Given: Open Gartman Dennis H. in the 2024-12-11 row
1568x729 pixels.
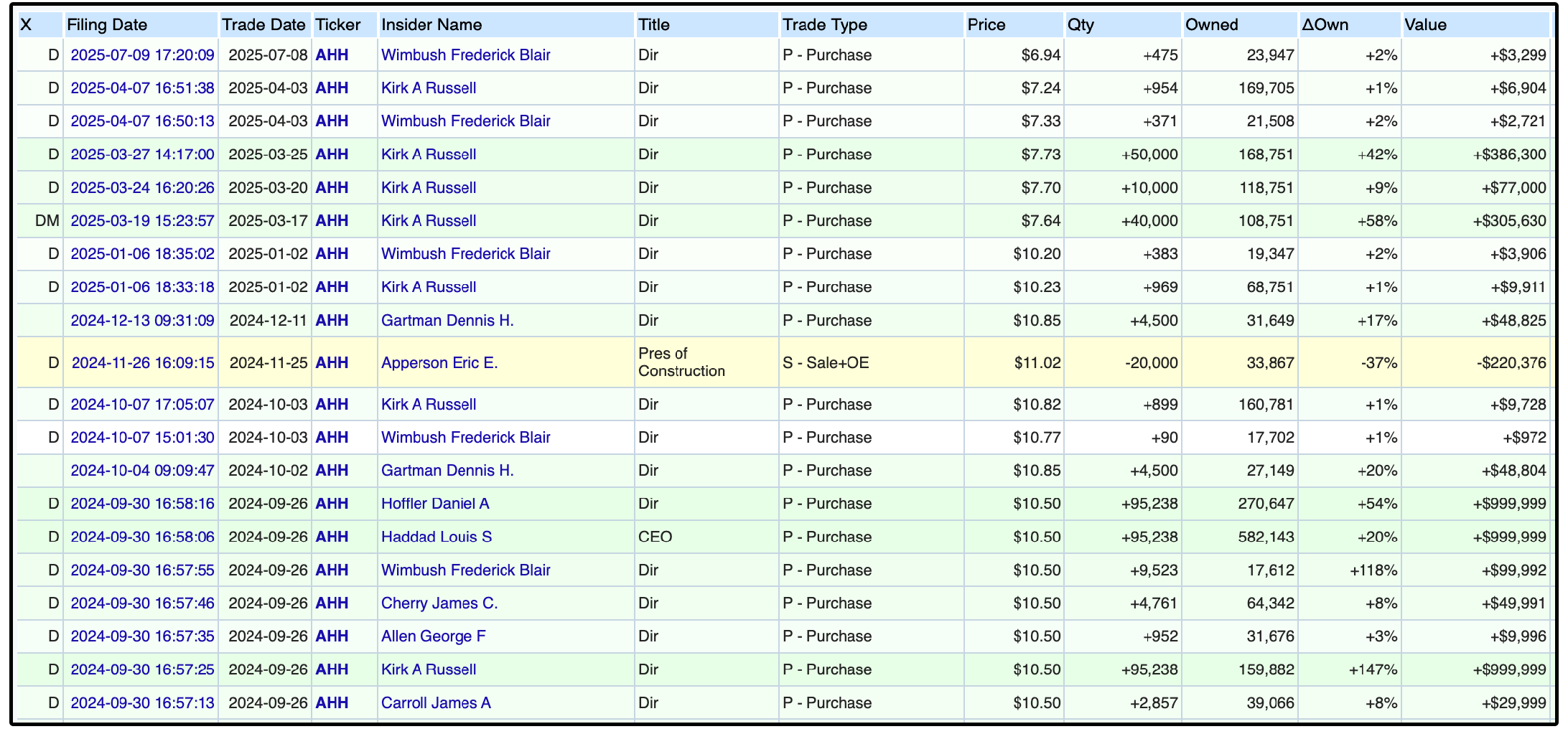Looking at the screenshot, I should tap(447, 321).
